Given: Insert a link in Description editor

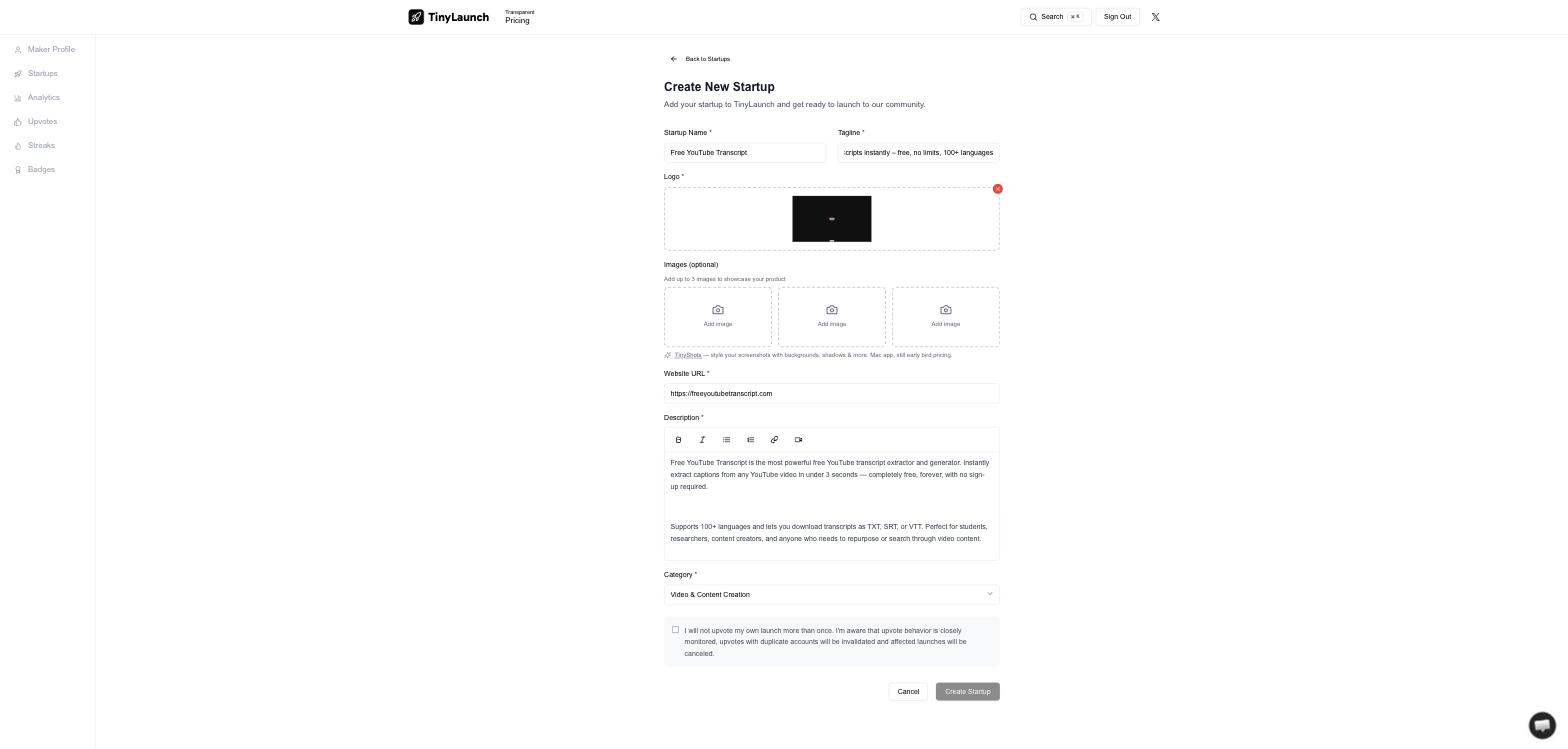Looking at the screenshot, I should tap(774, 440).
